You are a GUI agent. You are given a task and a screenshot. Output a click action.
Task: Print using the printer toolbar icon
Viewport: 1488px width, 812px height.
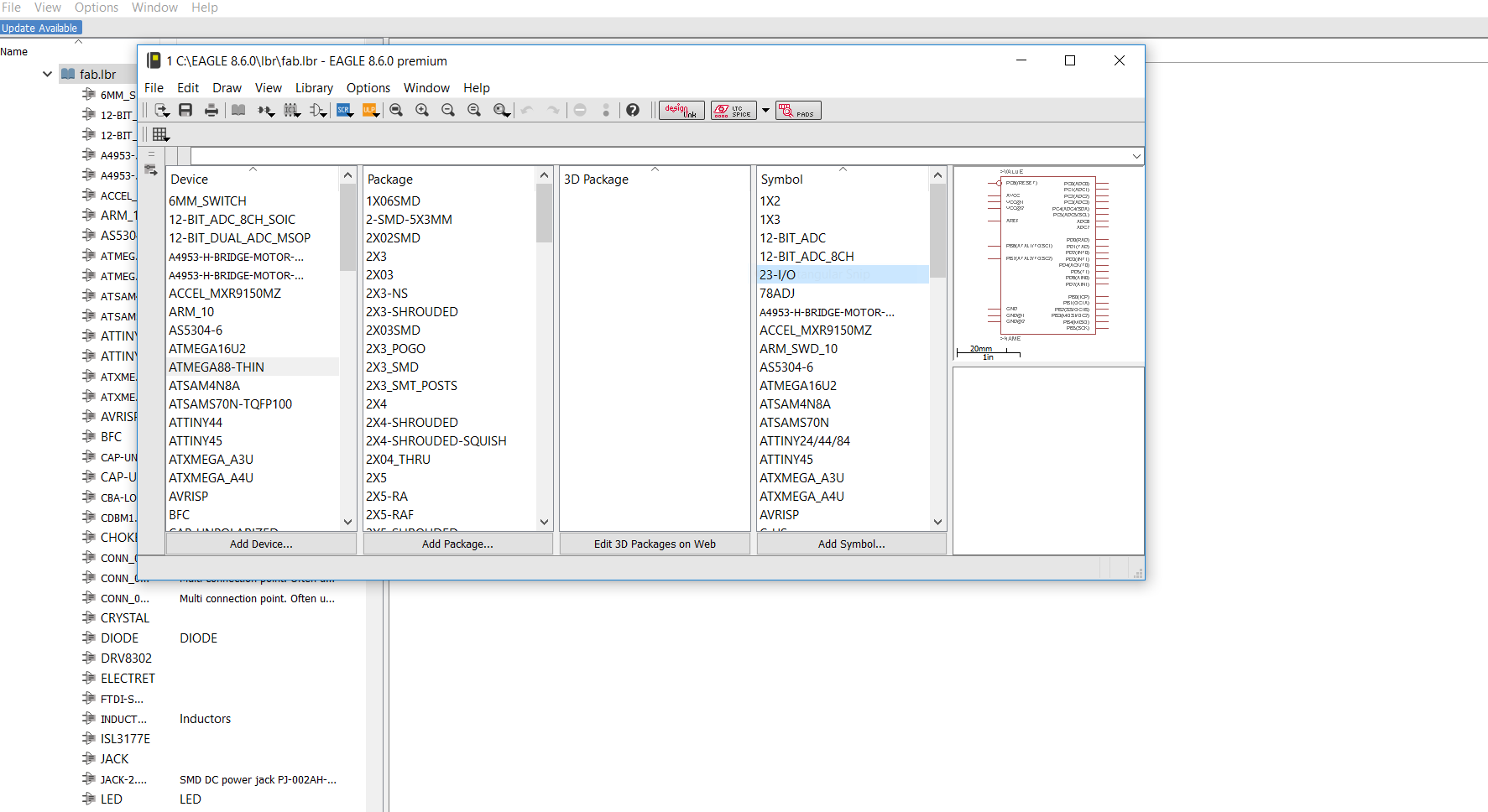click(x=211, y=110)
